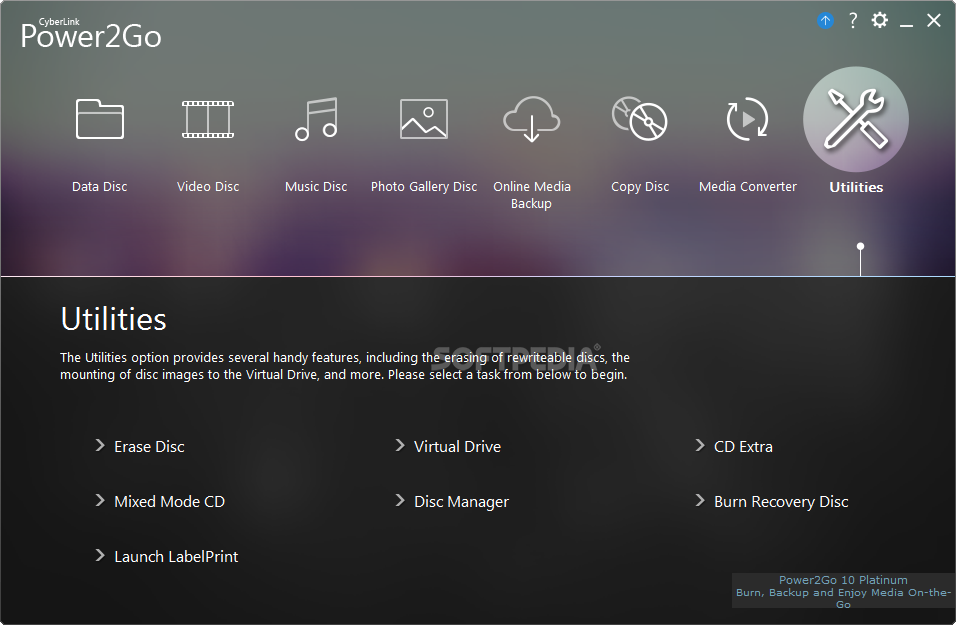Image resolution: width=956 pixels, height=625 pixels.
Task: Click the Media Converter label
Action: coord(747,187)
